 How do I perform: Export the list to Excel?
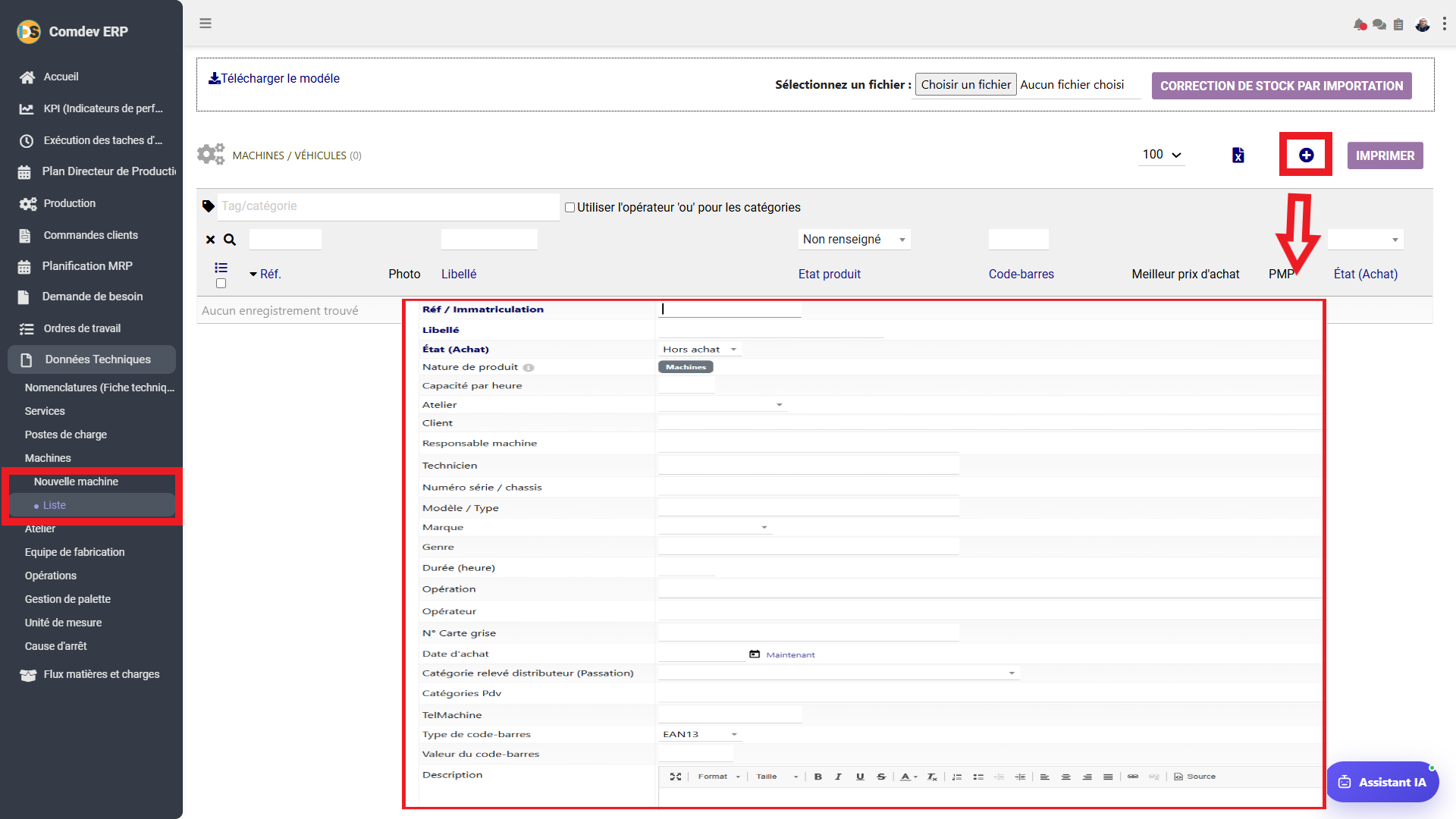[x=1238, y=155]
